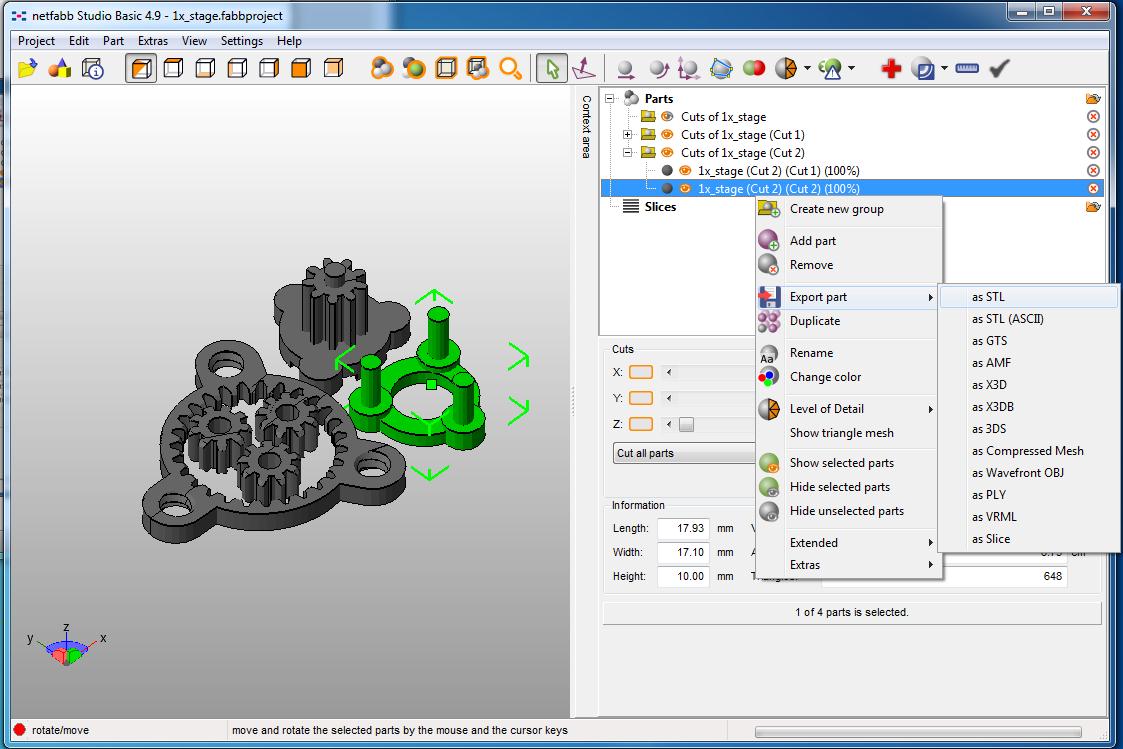Toggle the Z cut plane button
This screenshot has height=749, width=1123.
click(640, 424)
